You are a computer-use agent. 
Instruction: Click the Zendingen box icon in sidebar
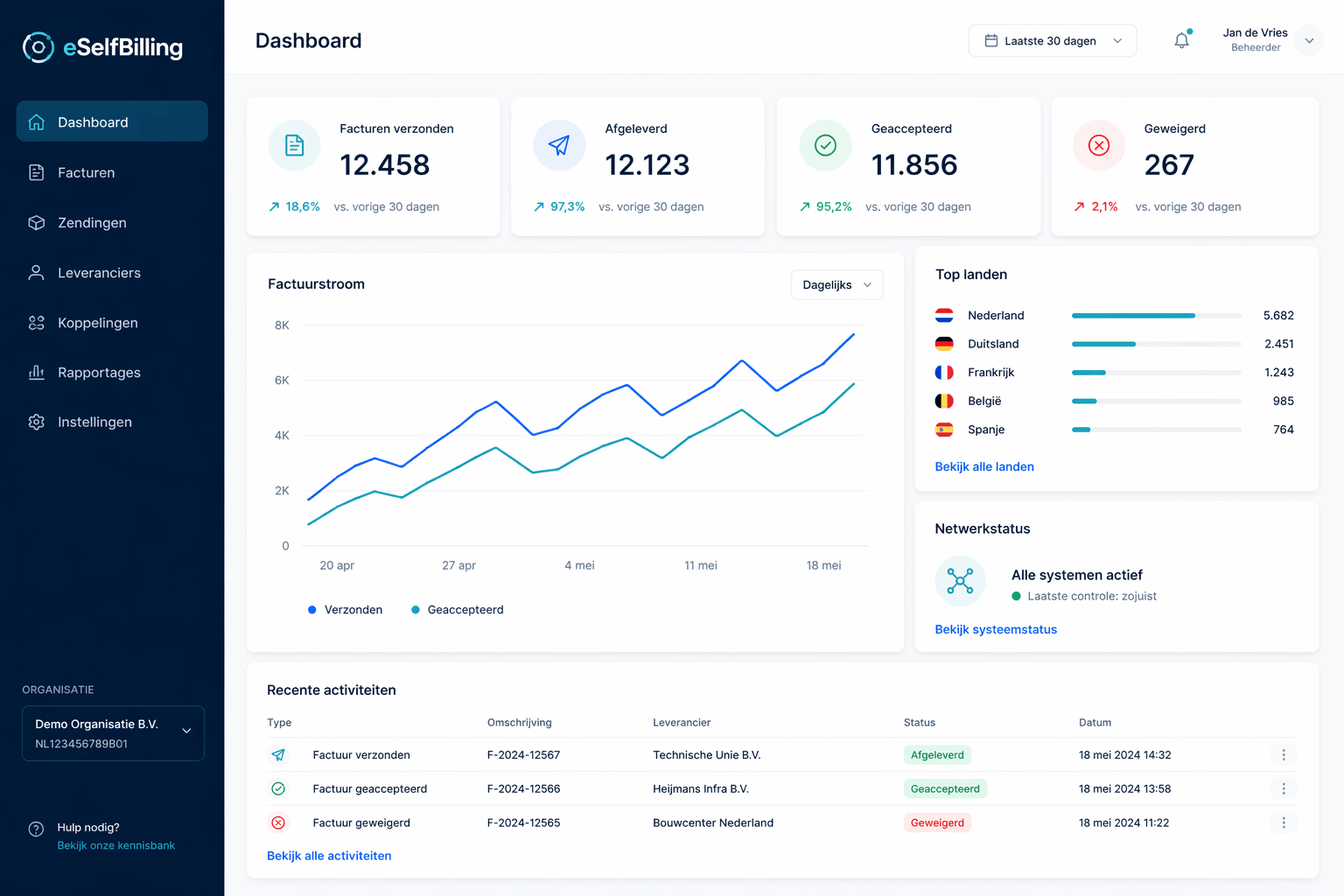(36, 222)
